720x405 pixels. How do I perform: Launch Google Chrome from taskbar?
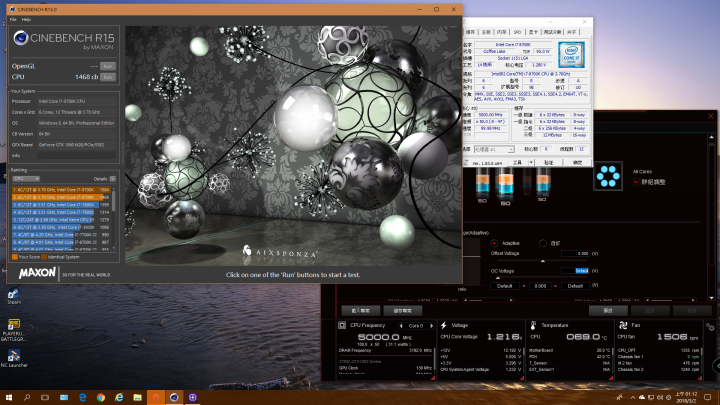pyautogui.click(x=101, y=397)
